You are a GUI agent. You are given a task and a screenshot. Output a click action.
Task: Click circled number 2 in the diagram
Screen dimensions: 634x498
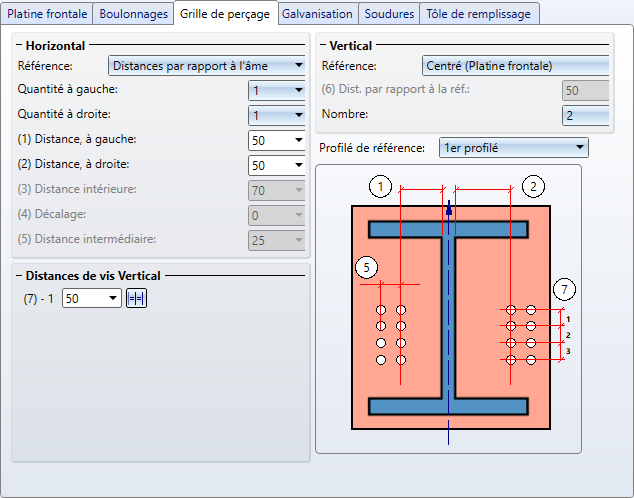pos(534,185)
